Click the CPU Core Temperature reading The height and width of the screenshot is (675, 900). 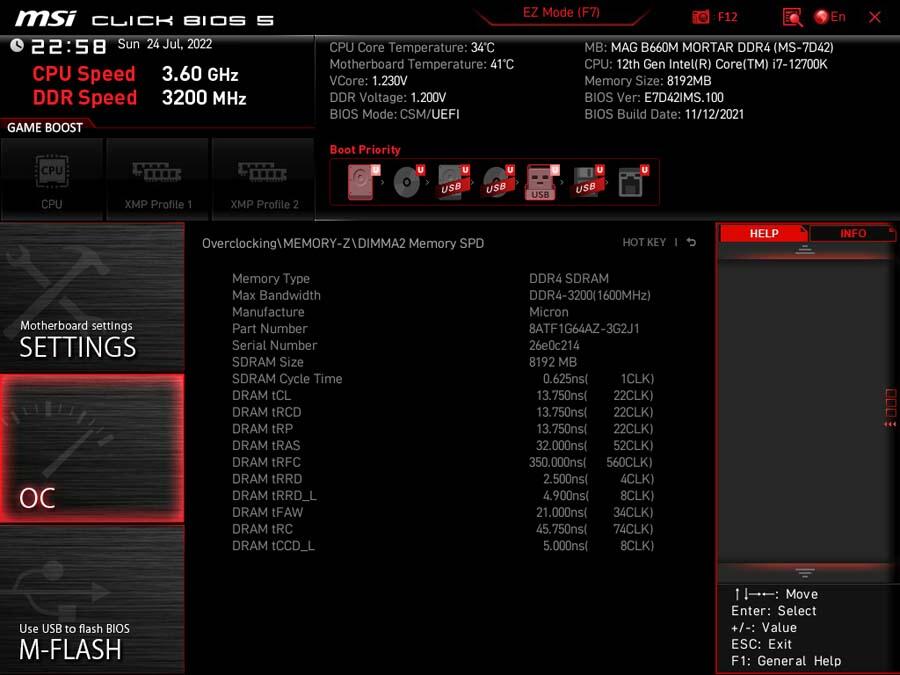coord(412,47)
